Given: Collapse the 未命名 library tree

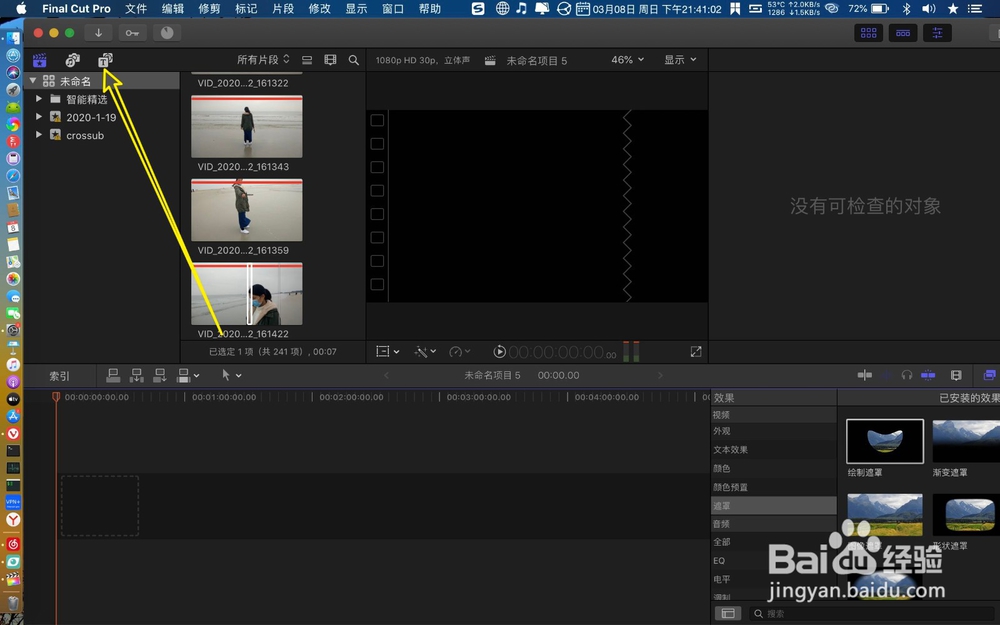Looking at the screenshot, I should click(x=33, y=81).
